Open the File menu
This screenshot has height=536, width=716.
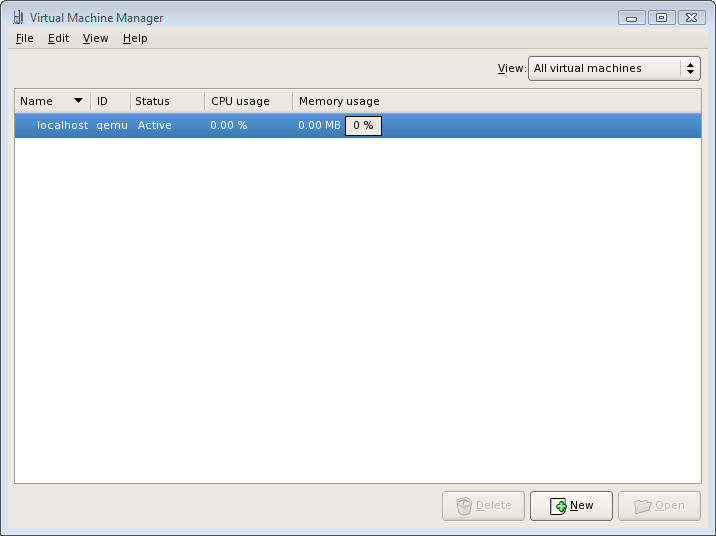[x=25, y=38]
